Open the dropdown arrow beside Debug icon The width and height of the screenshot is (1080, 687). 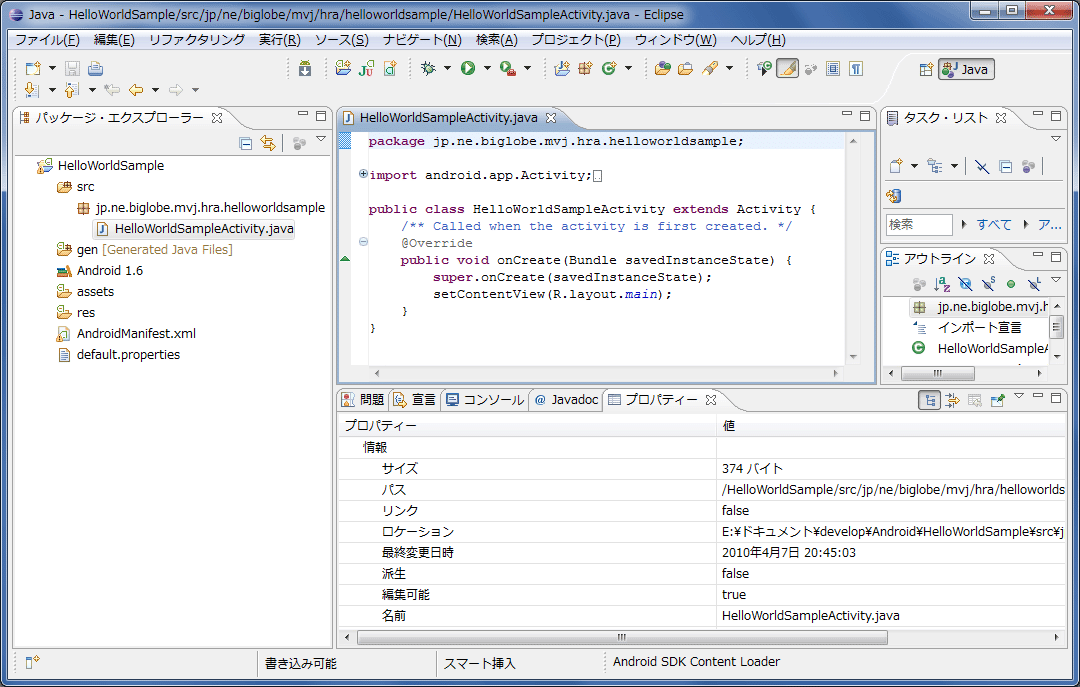coord(447,68)
